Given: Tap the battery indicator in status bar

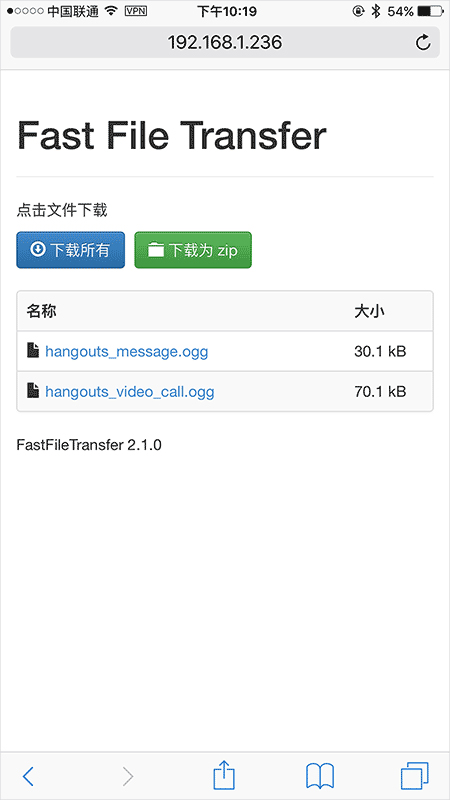Looking at the screenshot, I should click(430, 11).
